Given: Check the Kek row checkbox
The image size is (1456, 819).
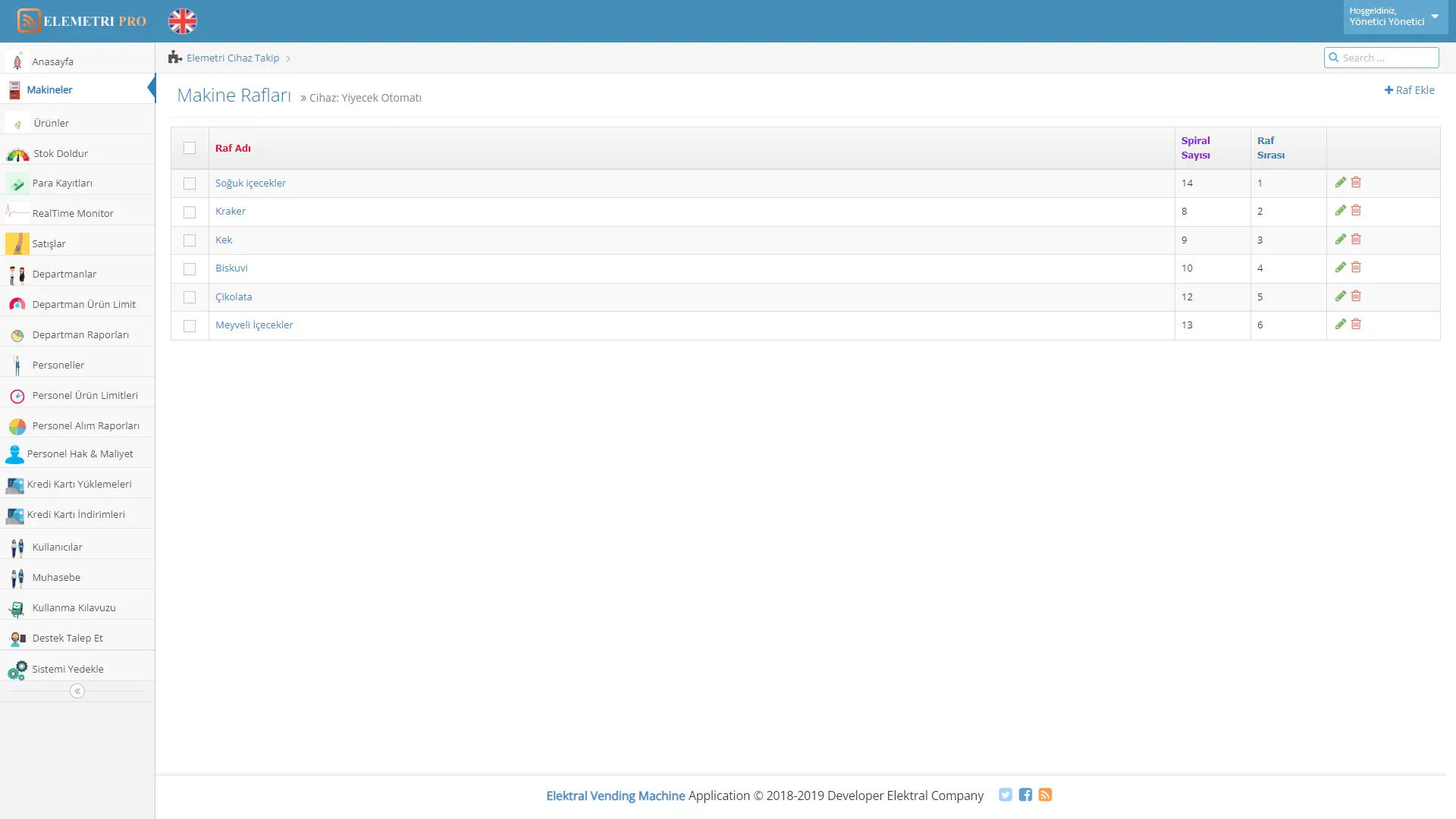Looking at the screenshot, I should 190,240.
